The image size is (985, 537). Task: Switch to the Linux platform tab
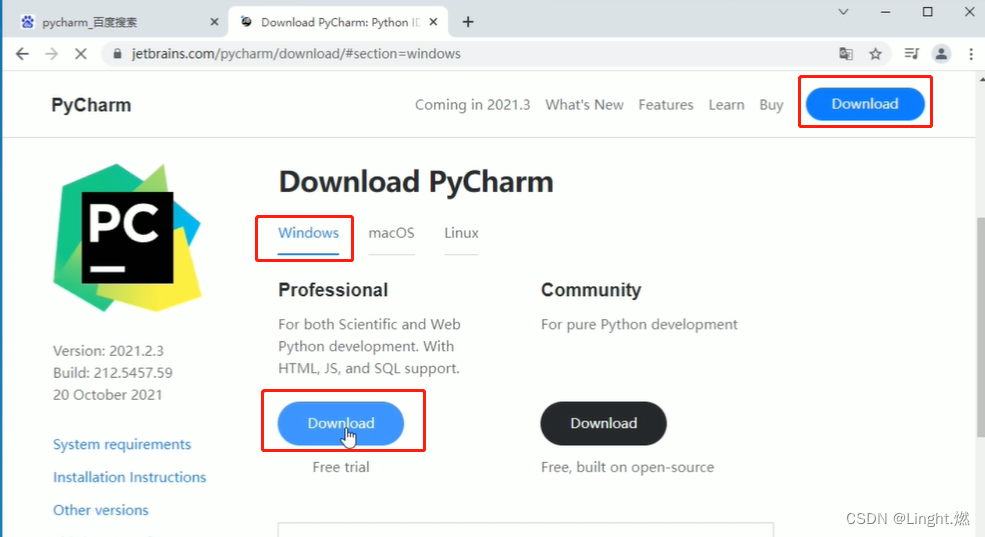(461, 233)
